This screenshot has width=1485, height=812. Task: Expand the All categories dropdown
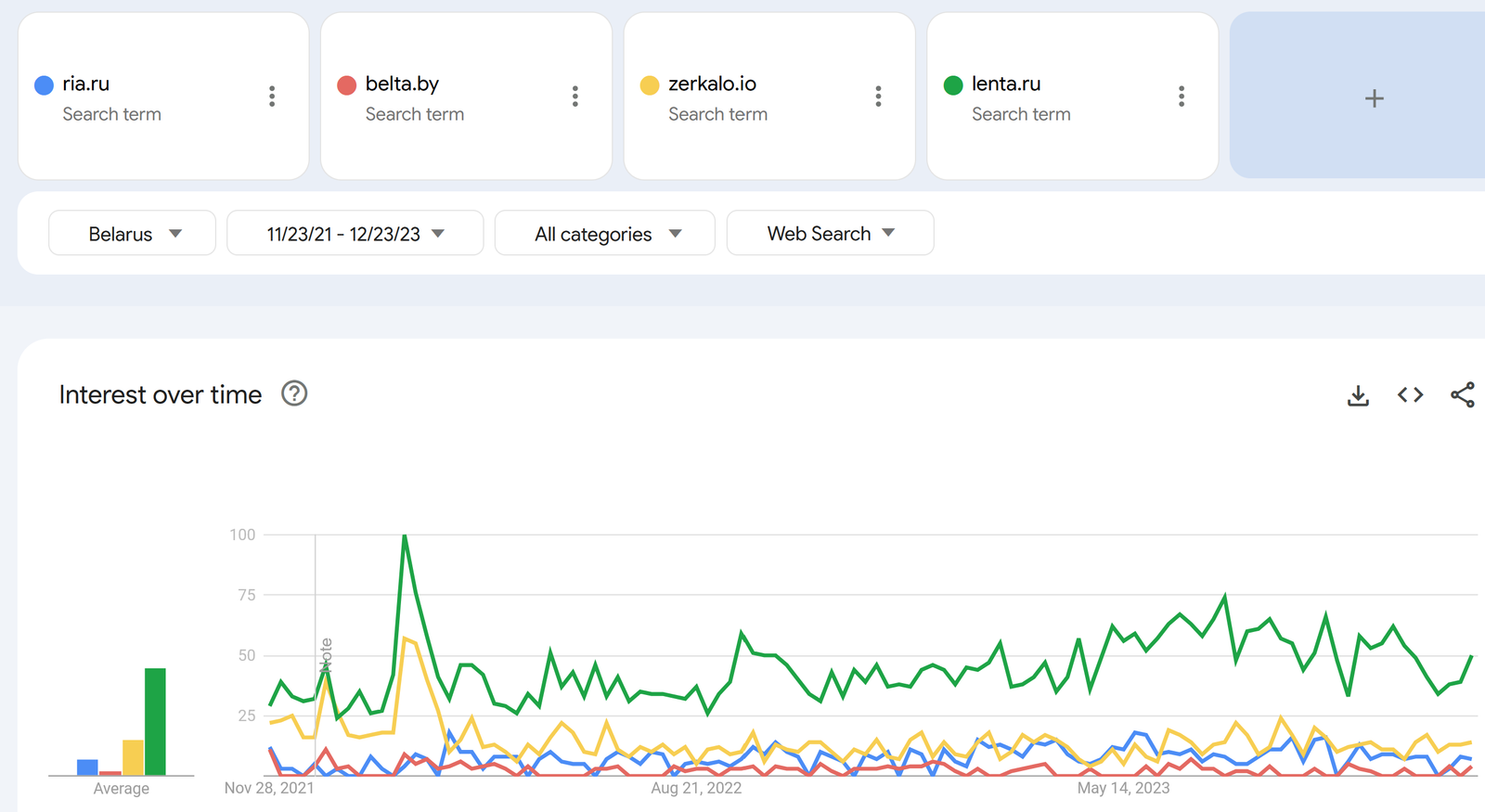(x=605, y=234)
